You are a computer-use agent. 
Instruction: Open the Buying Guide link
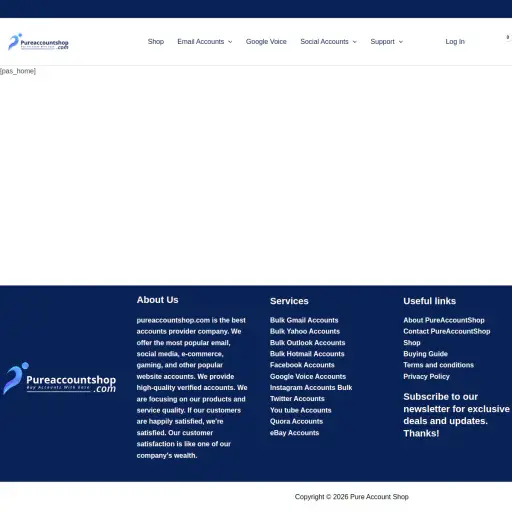[x=425, y=354]
